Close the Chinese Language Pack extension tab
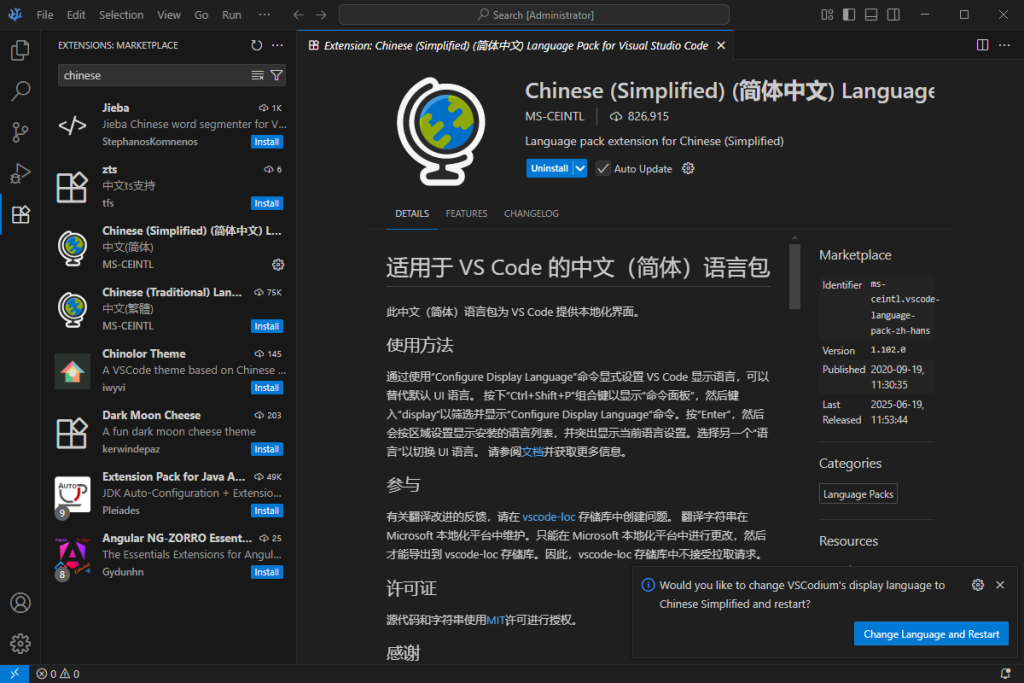This screenshot has height=683, width=1024. pos(721,45)
